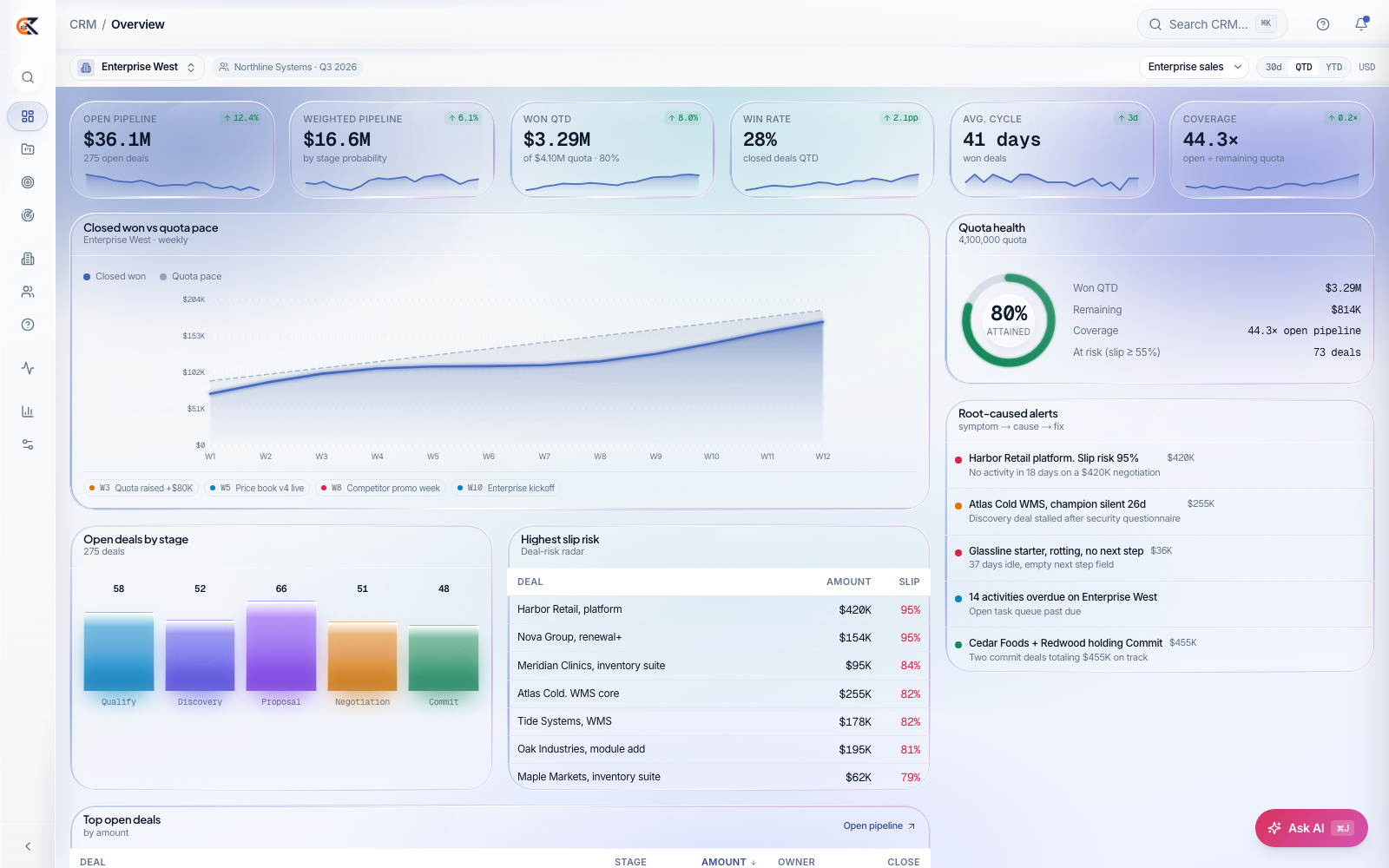Viewport: 1389px width, 868px height.
Task: Click the Open pipeline link
Action: click(x=879, y=825)
